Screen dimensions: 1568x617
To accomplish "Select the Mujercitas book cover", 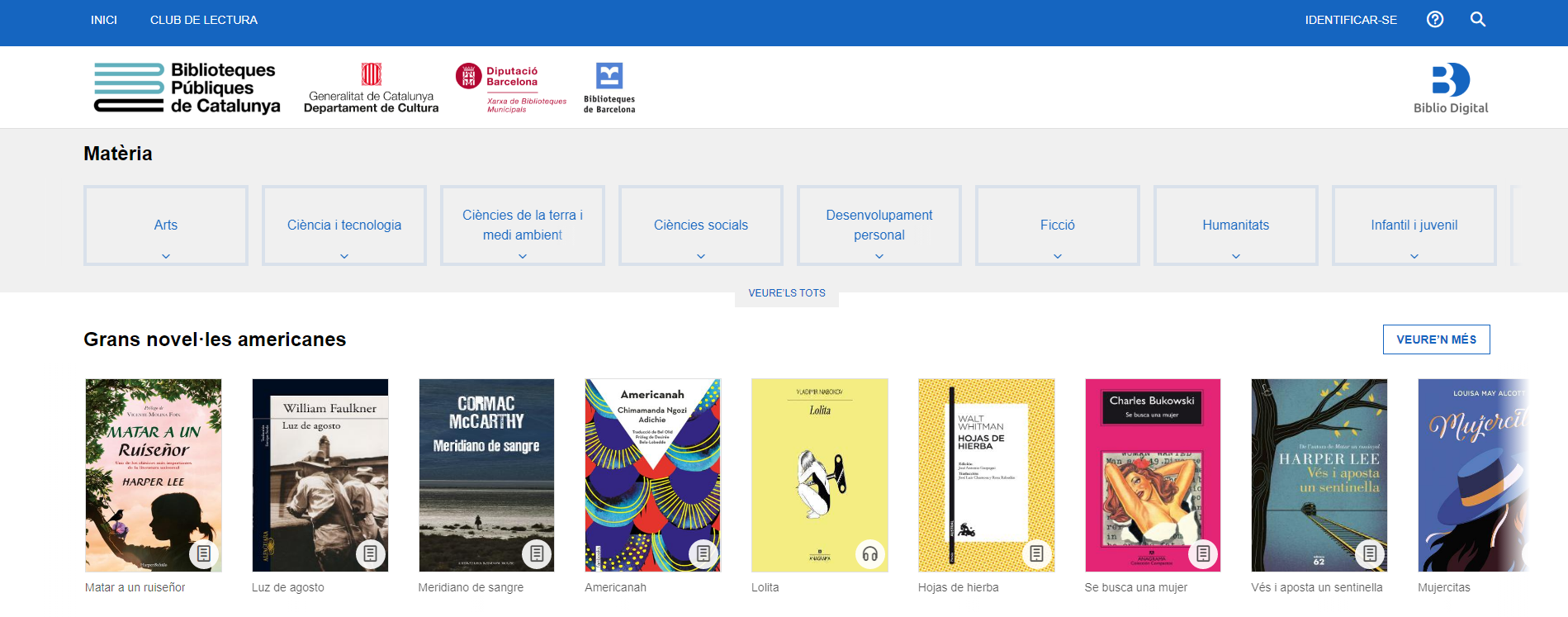I will [1474, 475].
